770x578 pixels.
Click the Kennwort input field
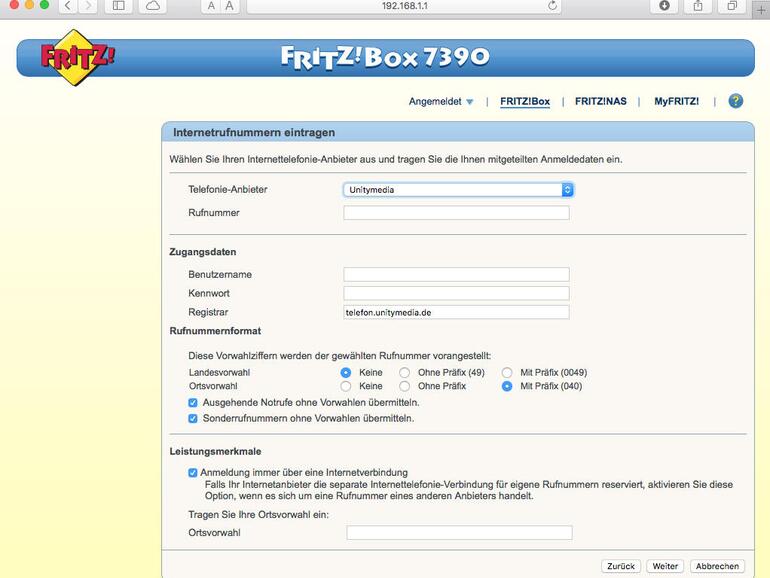click(456, 293)
